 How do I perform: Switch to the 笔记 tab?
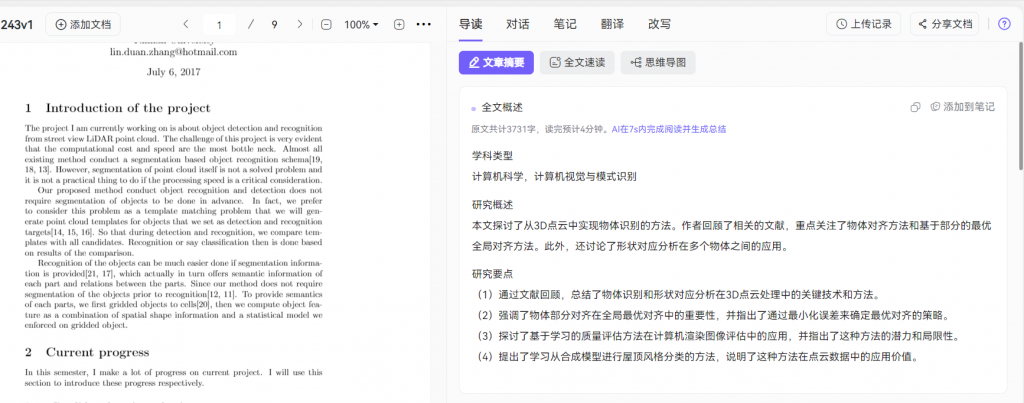click(565, 25)
